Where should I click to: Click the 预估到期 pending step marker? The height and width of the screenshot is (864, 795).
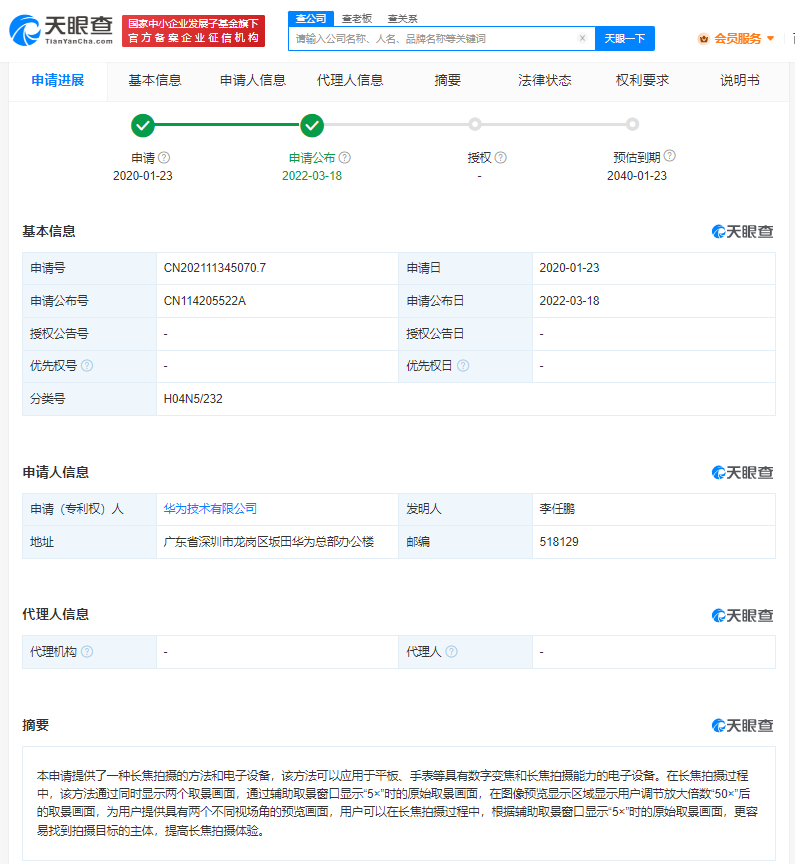[x=632, y=125]
